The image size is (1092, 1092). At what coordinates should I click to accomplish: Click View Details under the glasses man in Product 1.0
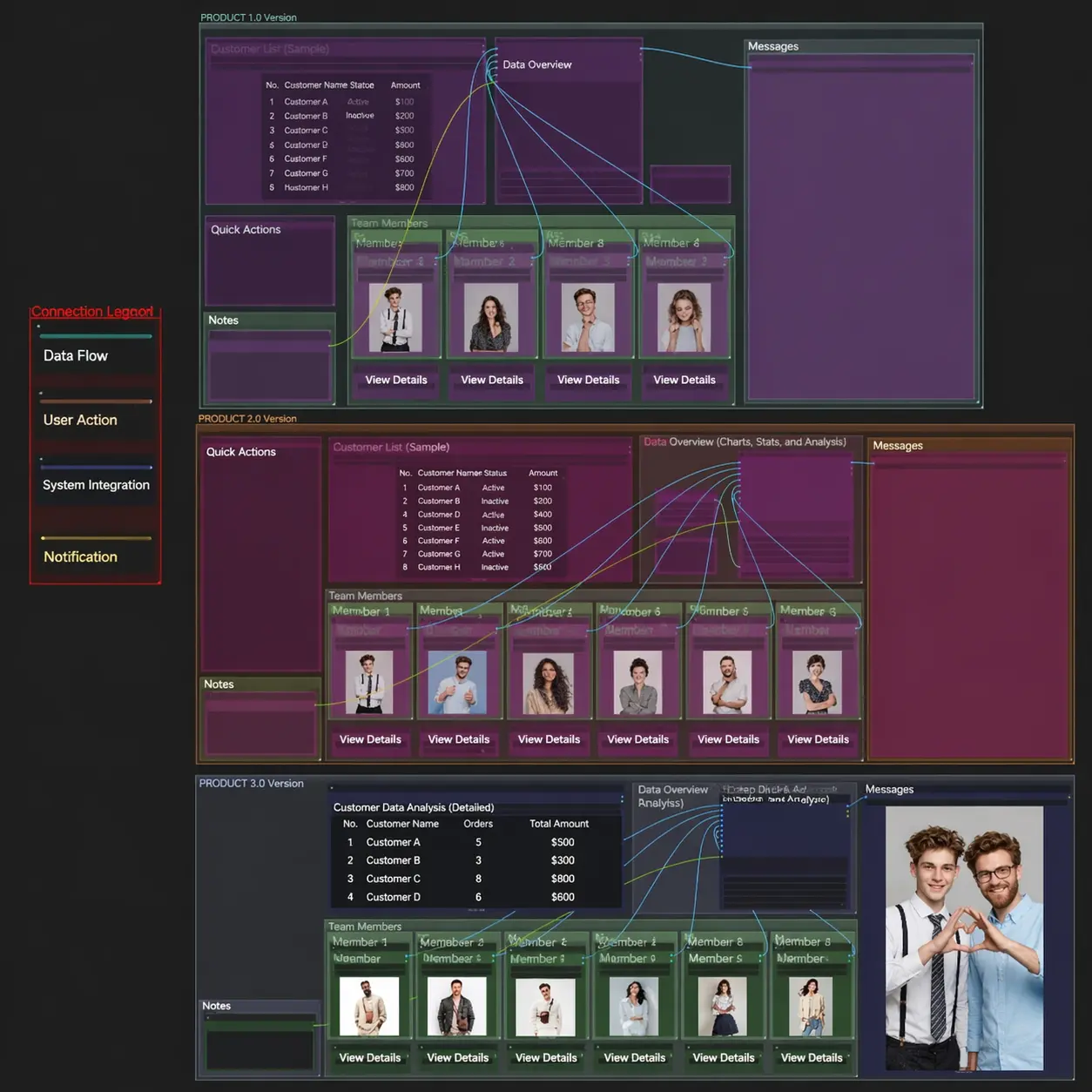point(589,380)
